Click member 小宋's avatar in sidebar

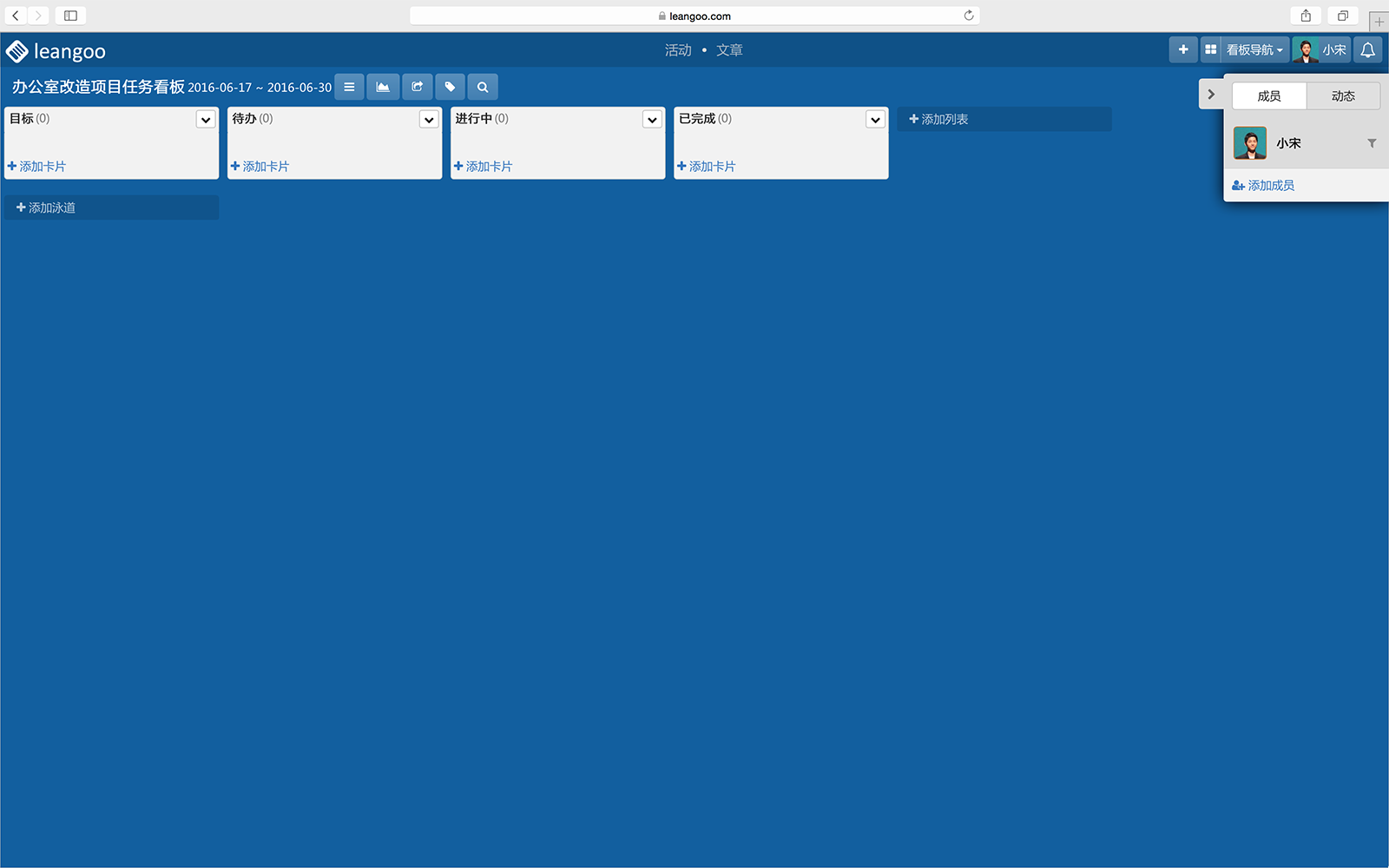(1250, 143)
